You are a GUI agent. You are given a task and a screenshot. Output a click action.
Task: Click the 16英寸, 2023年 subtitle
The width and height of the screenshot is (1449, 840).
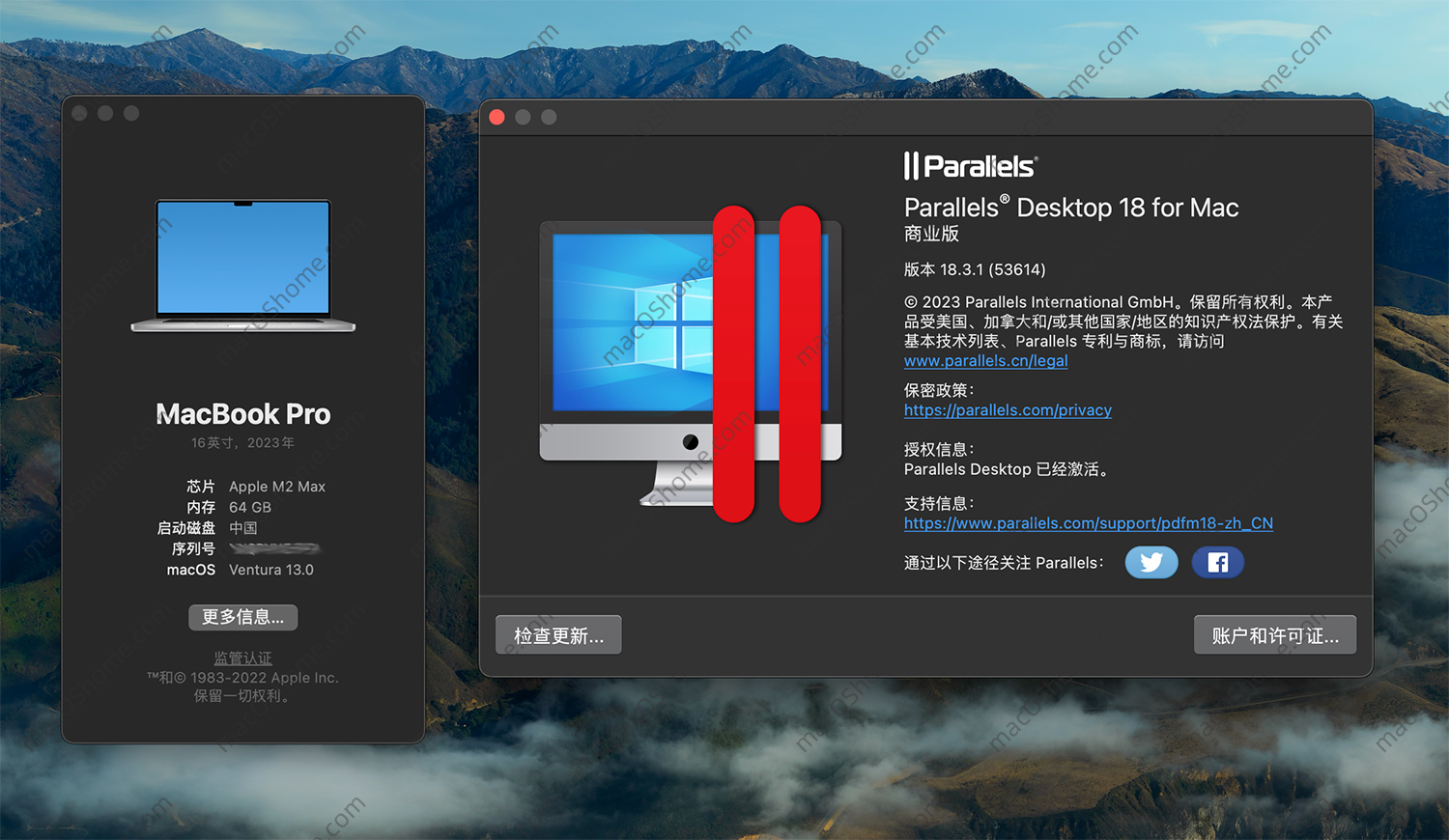[243, 443]
